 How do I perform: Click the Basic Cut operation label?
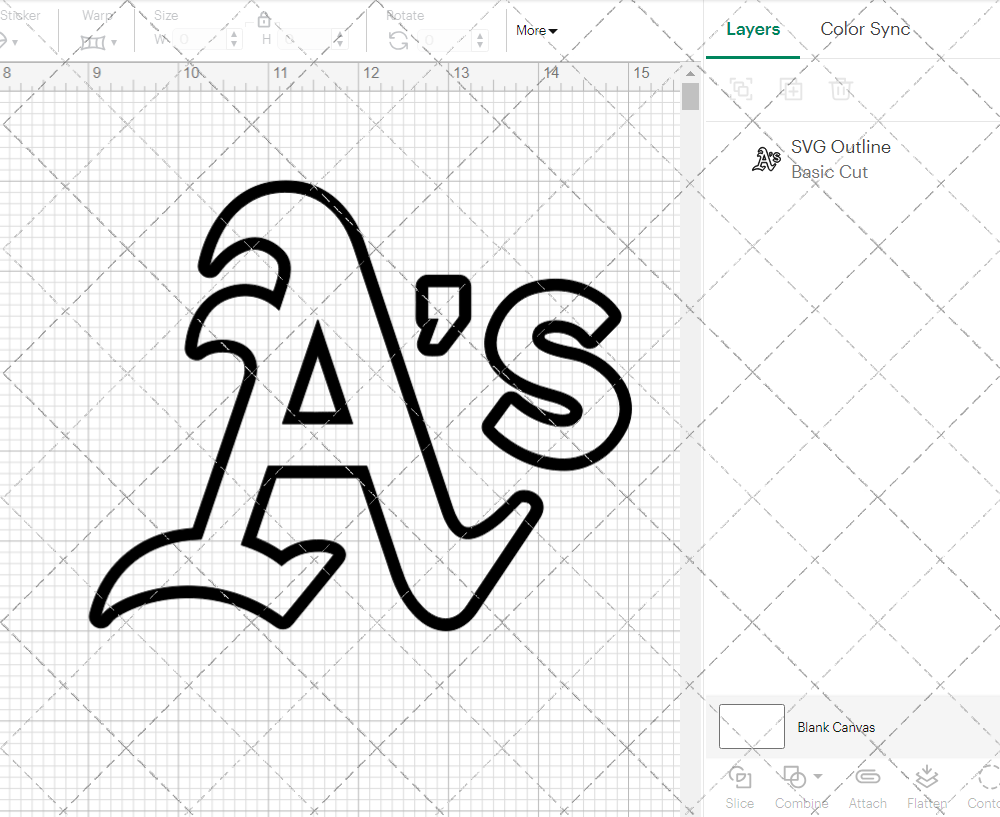829,172
